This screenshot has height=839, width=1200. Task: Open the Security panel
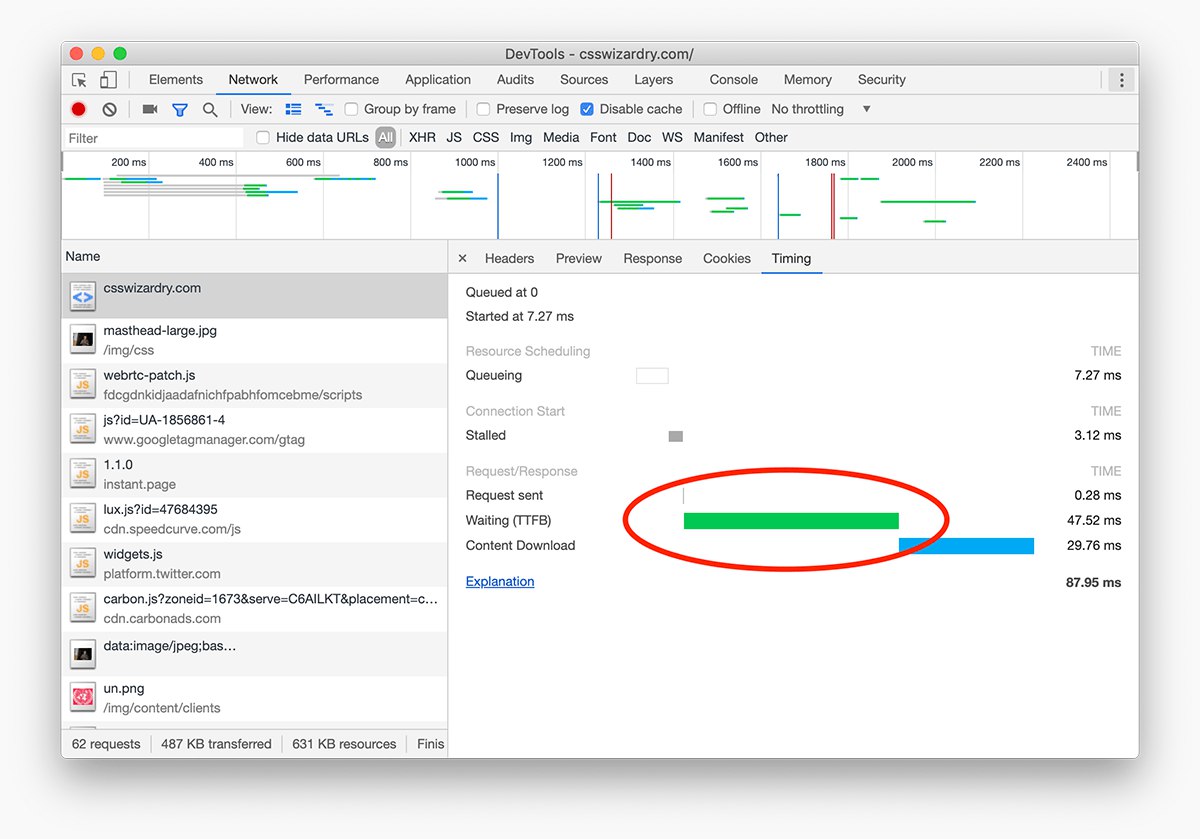pyautogui.click(x=881, y=80)
